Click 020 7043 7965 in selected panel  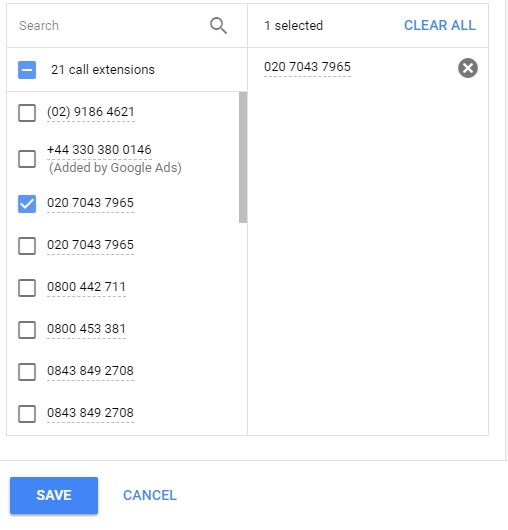[307, 67]
